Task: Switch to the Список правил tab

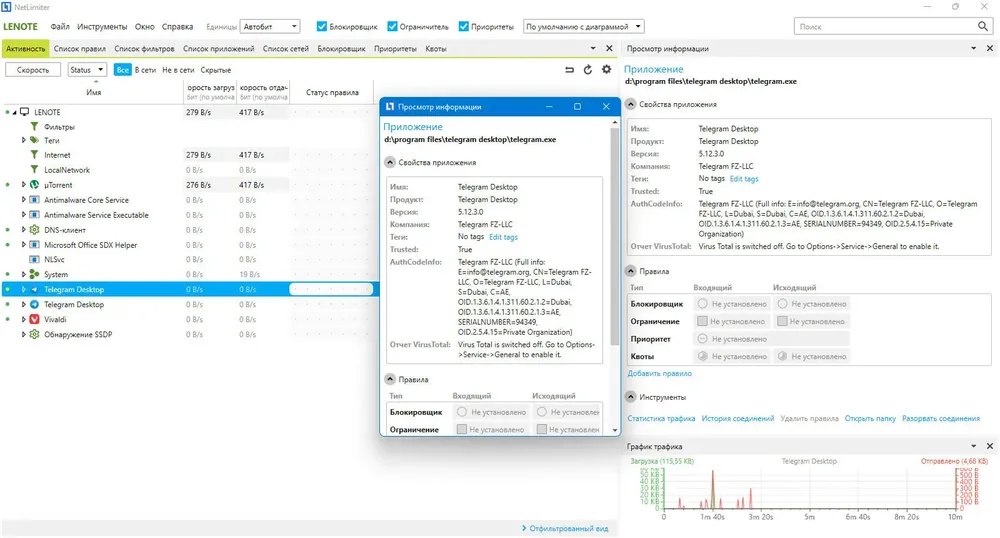Action: pyautogui.click(x=82, y=48)
